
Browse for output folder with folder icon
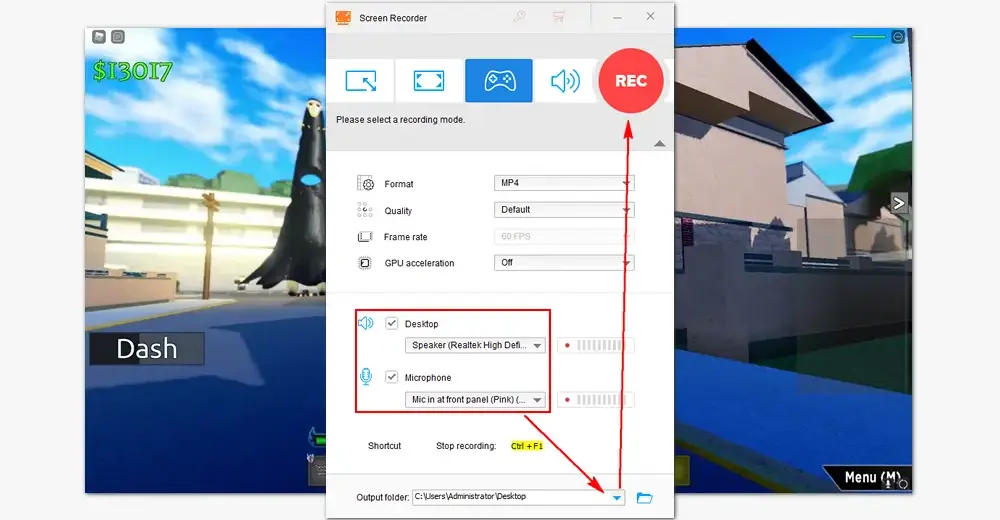(x=645, y=498)
